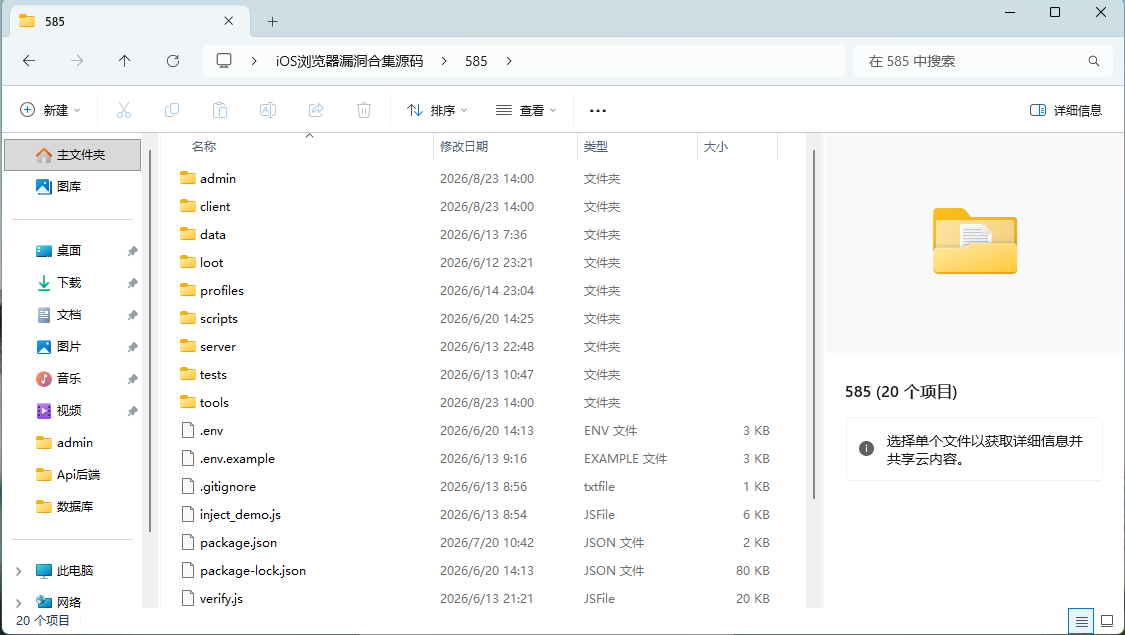Click the admin folder icon in file list
Screen dimensions: 1125x635
pyautogui.click(x=188, y=178)
